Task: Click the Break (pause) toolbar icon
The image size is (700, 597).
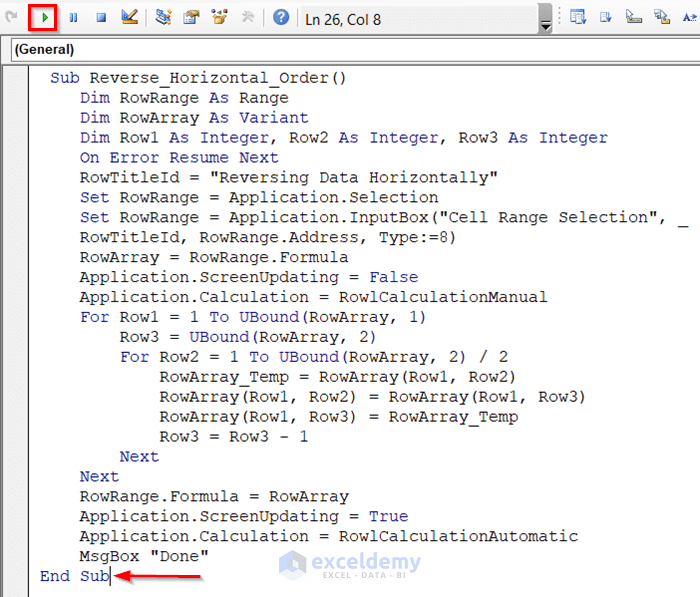Action: (x=73, y=18)
